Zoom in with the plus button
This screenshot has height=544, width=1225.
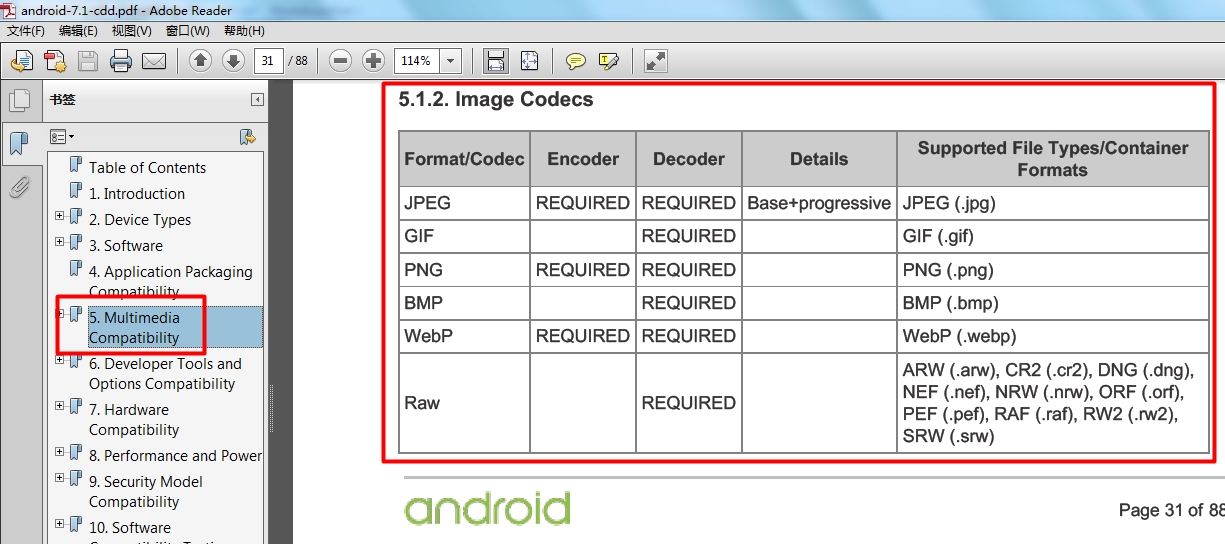click(373, 61)
